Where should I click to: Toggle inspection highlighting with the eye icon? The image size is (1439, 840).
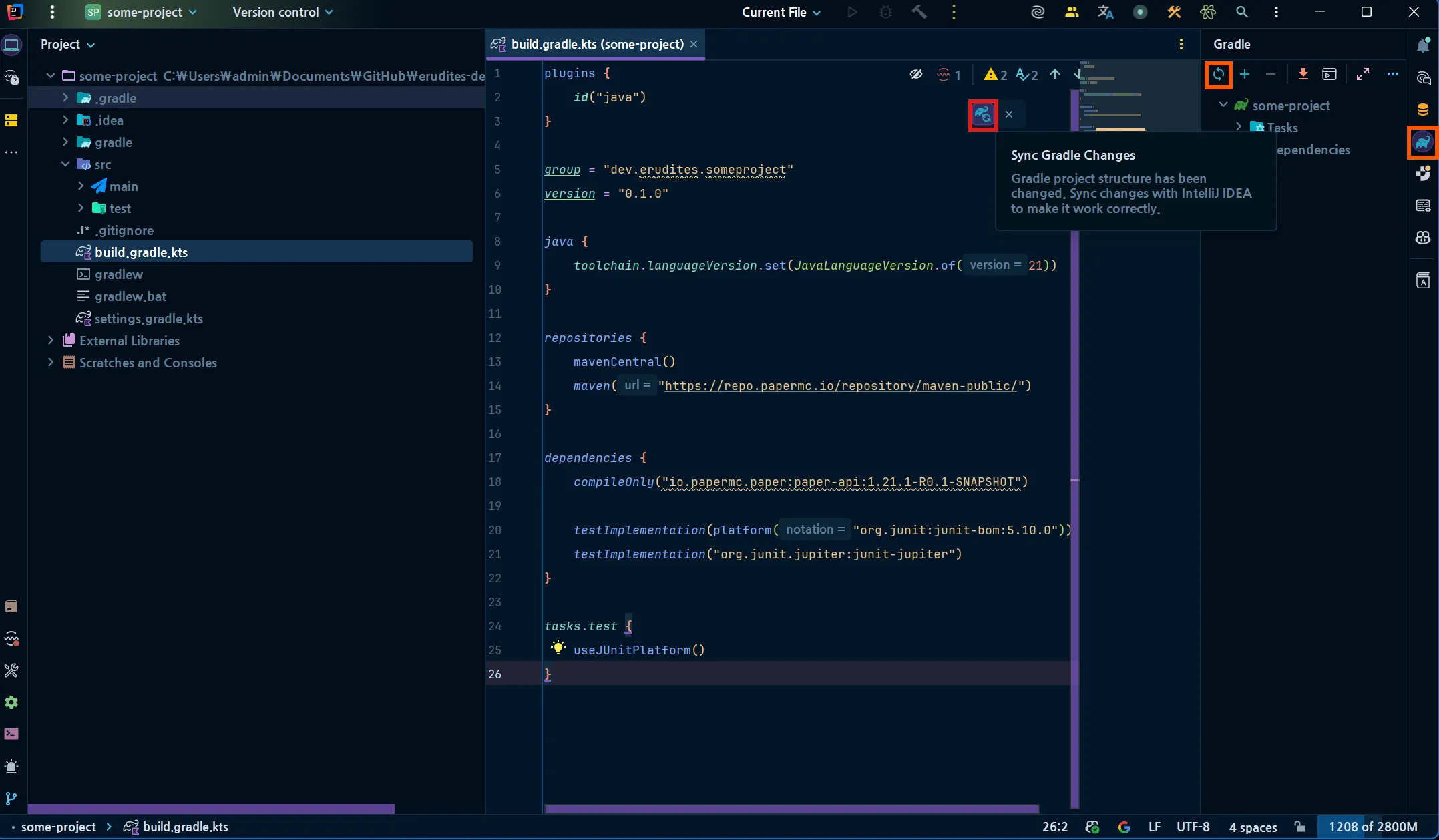point(915,74)
